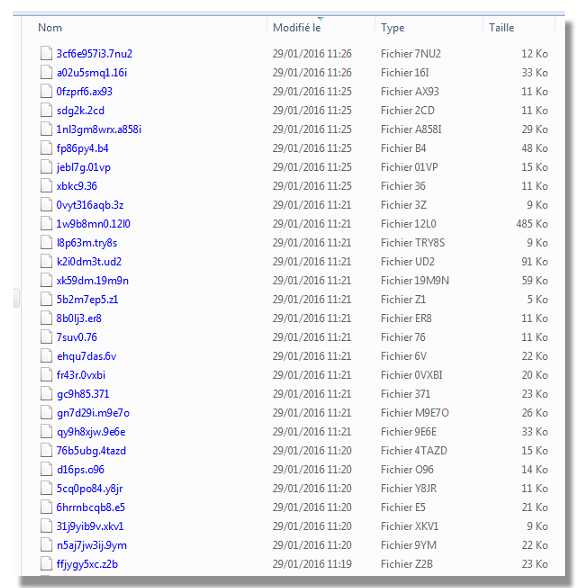This screenshot has height=588, width=581.
Task: Click the file icon next to a02u5smq1.16i
Action: click(x=46, y=72)
